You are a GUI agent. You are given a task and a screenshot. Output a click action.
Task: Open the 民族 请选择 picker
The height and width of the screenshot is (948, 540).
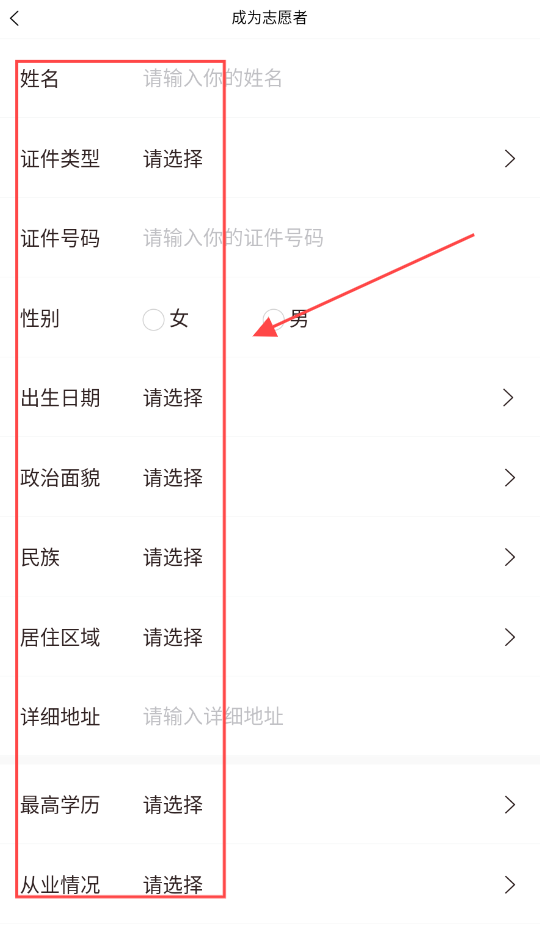[173, 557]
